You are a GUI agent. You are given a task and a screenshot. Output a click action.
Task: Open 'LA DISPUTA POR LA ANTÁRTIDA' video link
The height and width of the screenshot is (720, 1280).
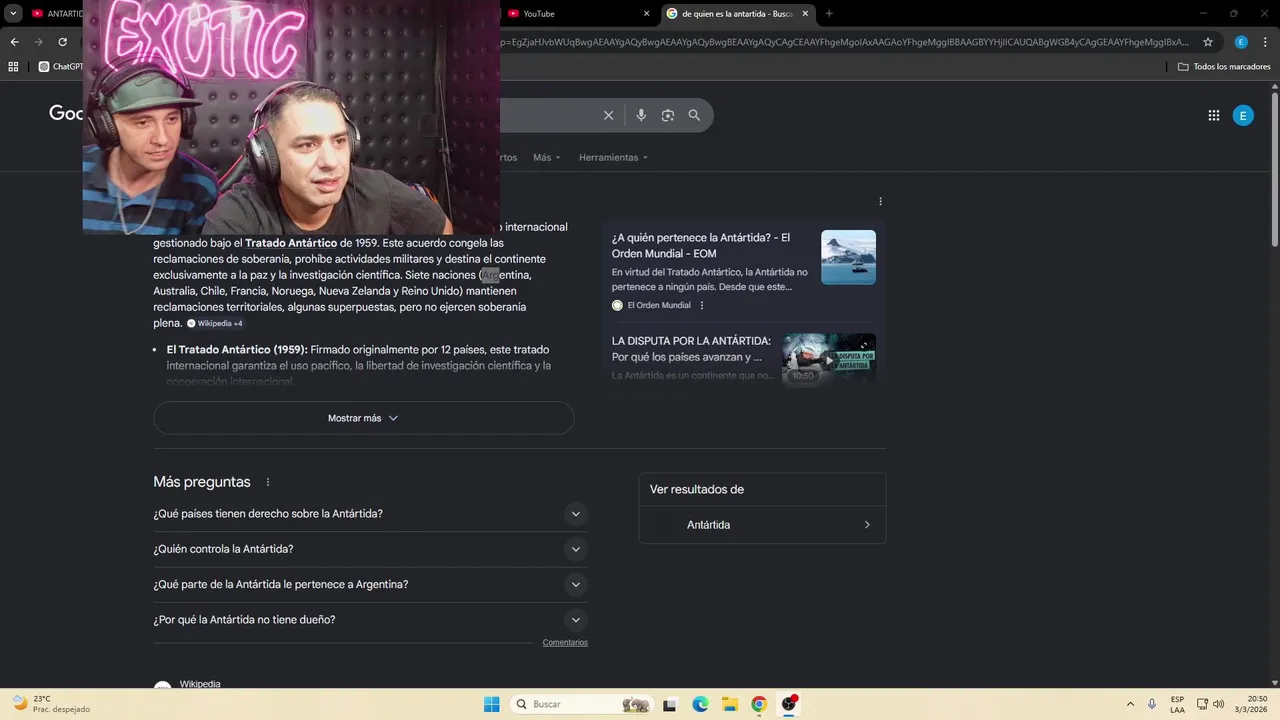tap(691, 348)
